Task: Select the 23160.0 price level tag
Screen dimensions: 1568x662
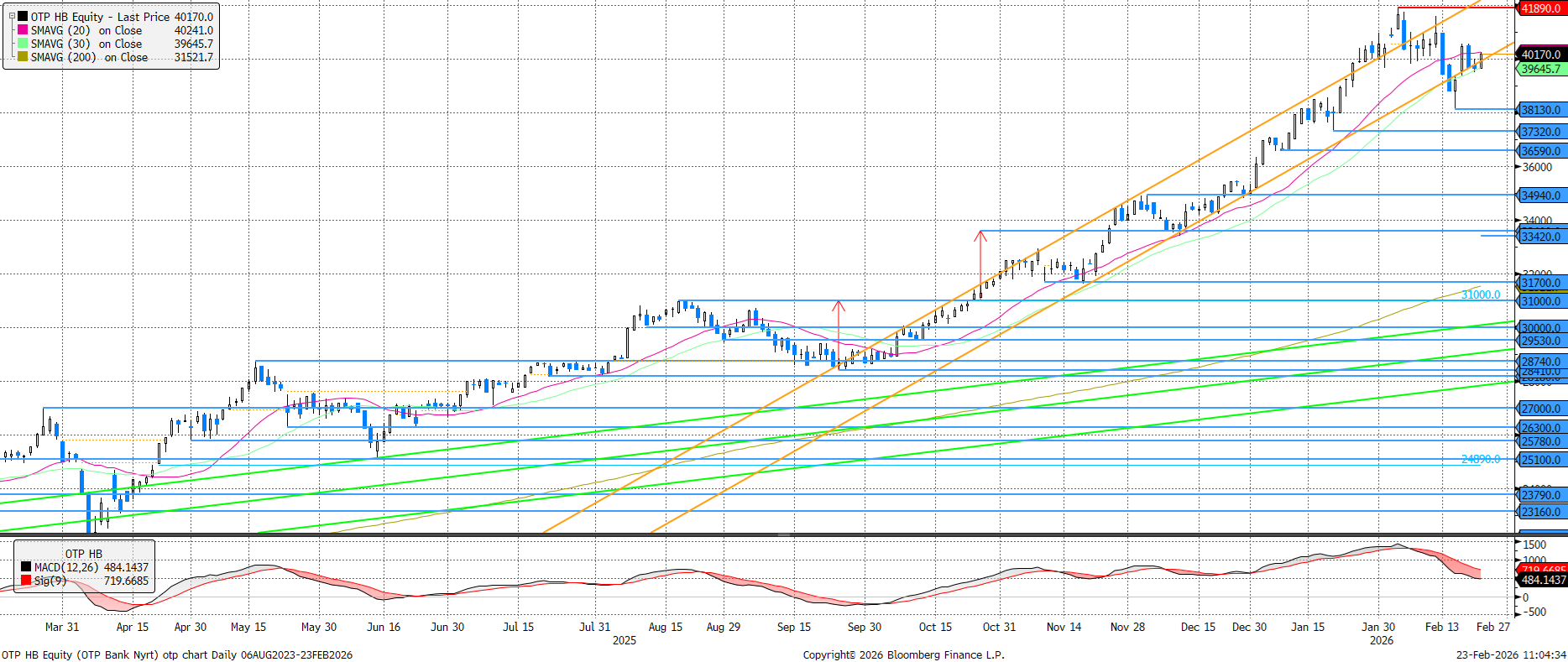Action: 1541,512
